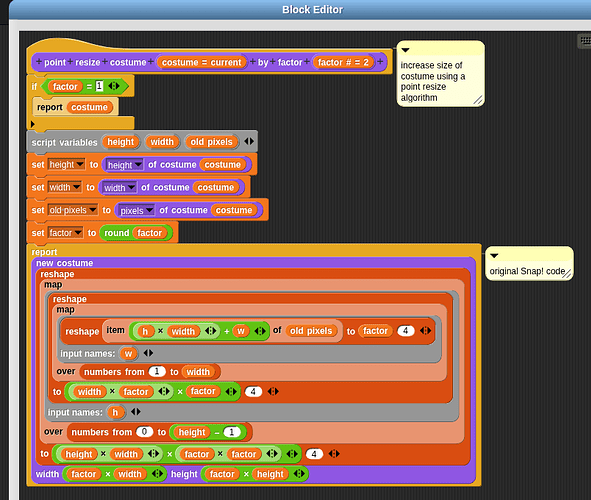This screenshot has width=591, height=500.
Task: Collapse the 'increase size of costume' comment
Action: pos(406,50)
